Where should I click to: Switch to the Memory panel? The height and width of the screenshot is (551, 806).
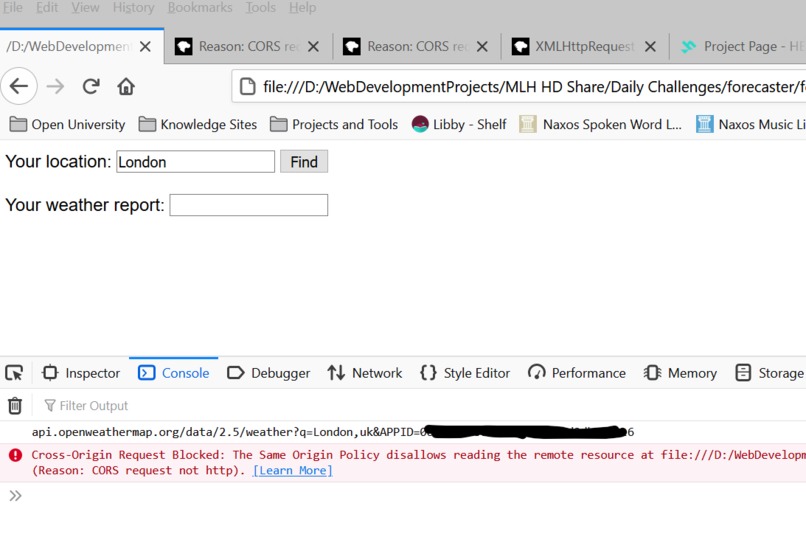point(680,373)
